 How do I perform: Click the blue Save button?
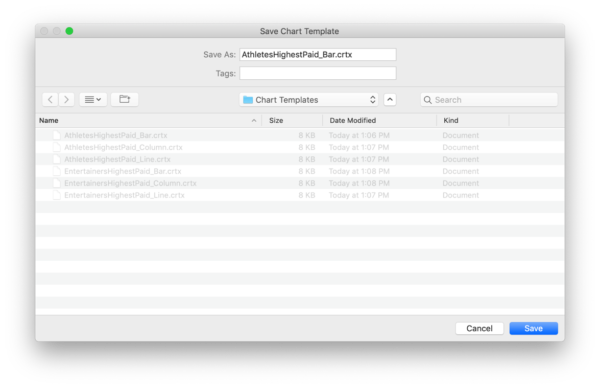533,328
